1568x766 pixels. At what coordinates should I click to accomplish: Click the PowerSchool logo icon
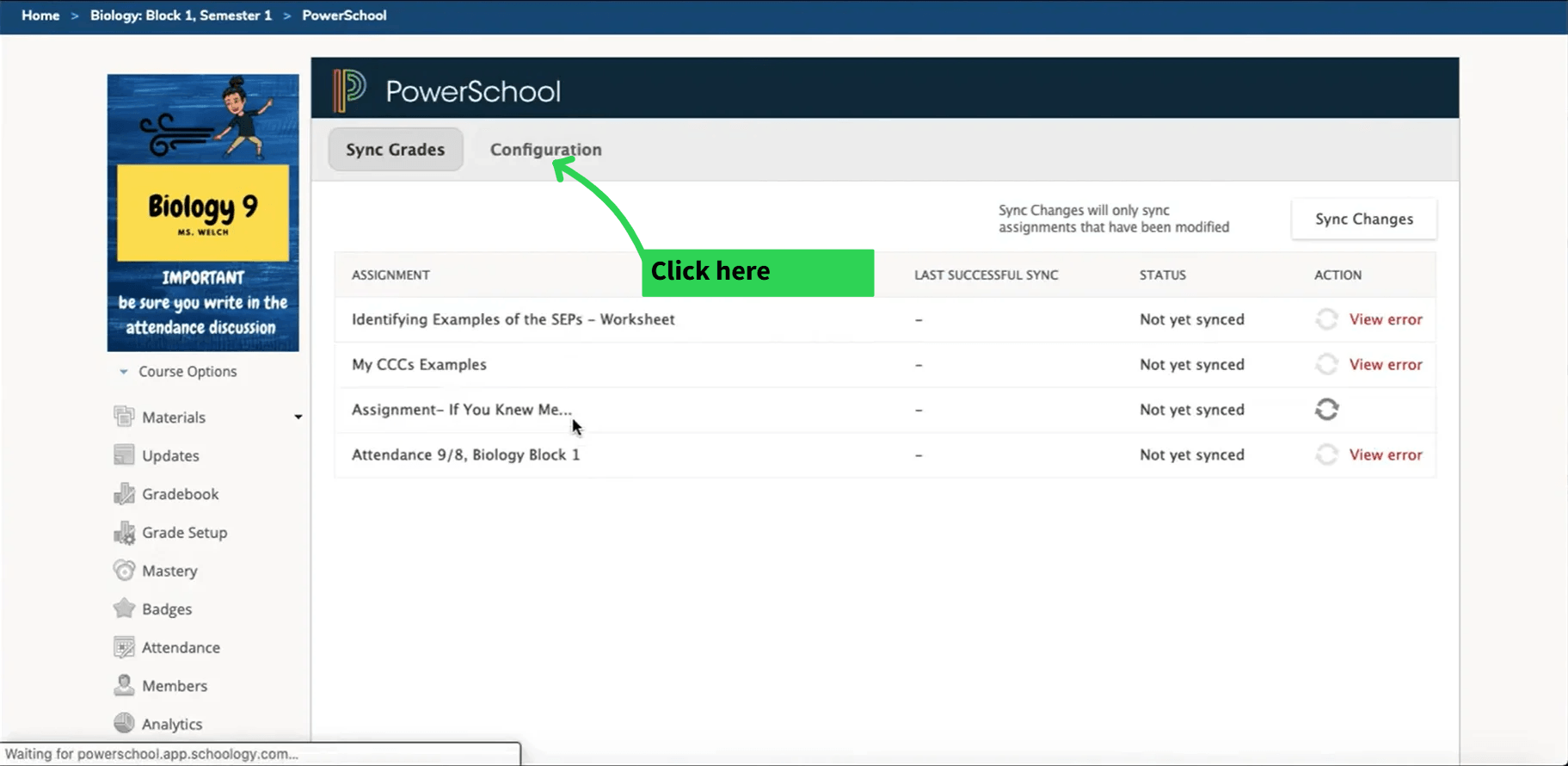(x=350, y=90)
